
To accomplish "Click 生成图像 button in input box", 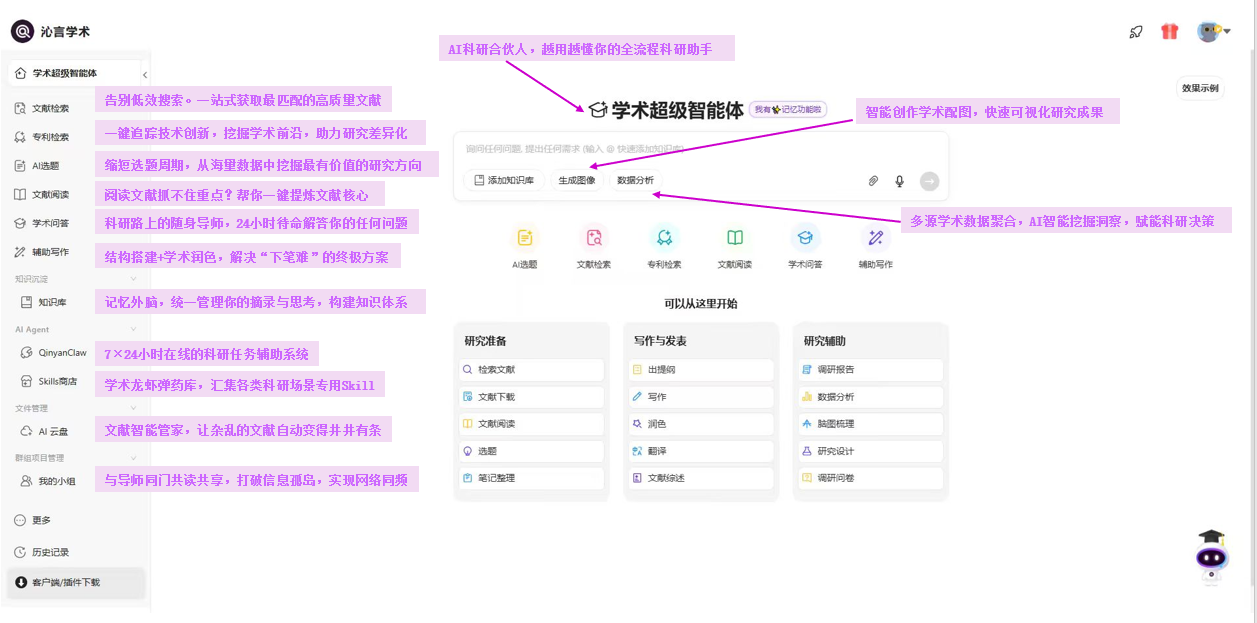I will [577, 181].
